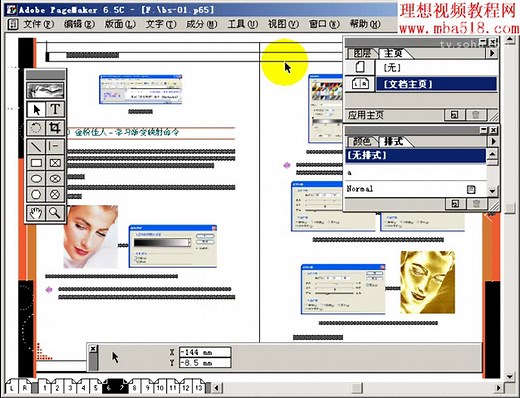Switch to the 颜色 (Colors) tab
Viewport: 520px width, 398px height.
[x=362, y=141]
